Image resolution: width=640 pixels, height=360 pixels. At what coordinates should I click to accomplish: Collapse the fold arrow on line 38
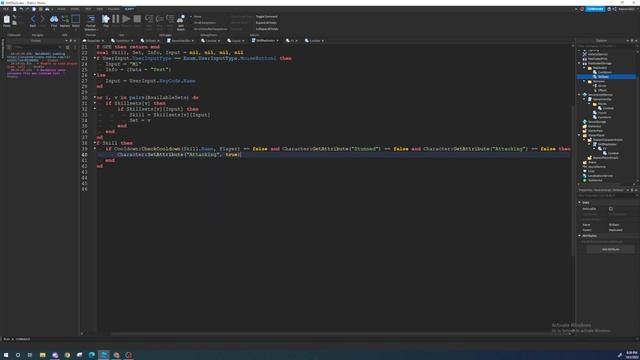pyautogui.click(x=95, y=143)
